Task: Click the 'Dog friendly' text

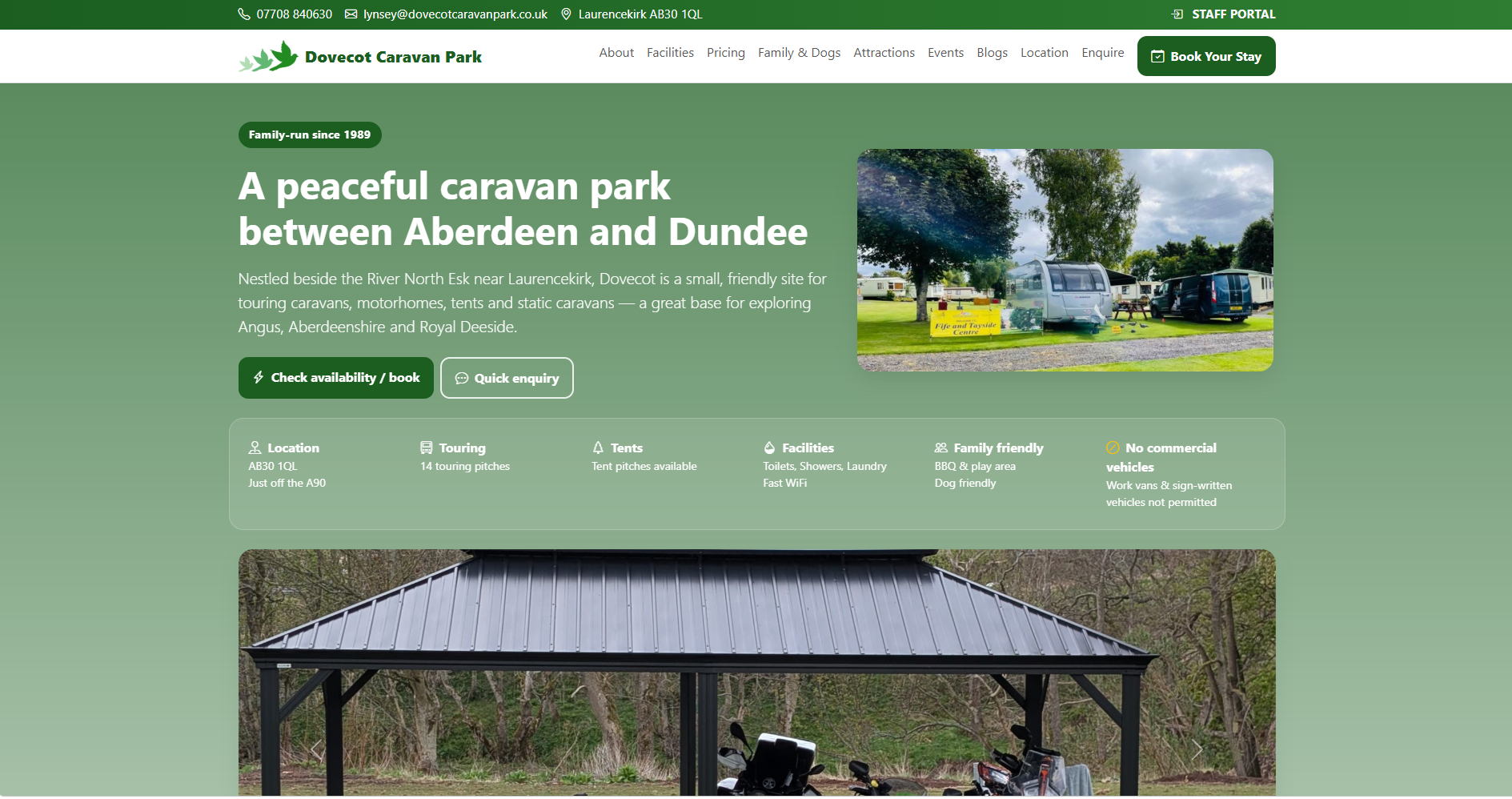Action: [965, 484]
